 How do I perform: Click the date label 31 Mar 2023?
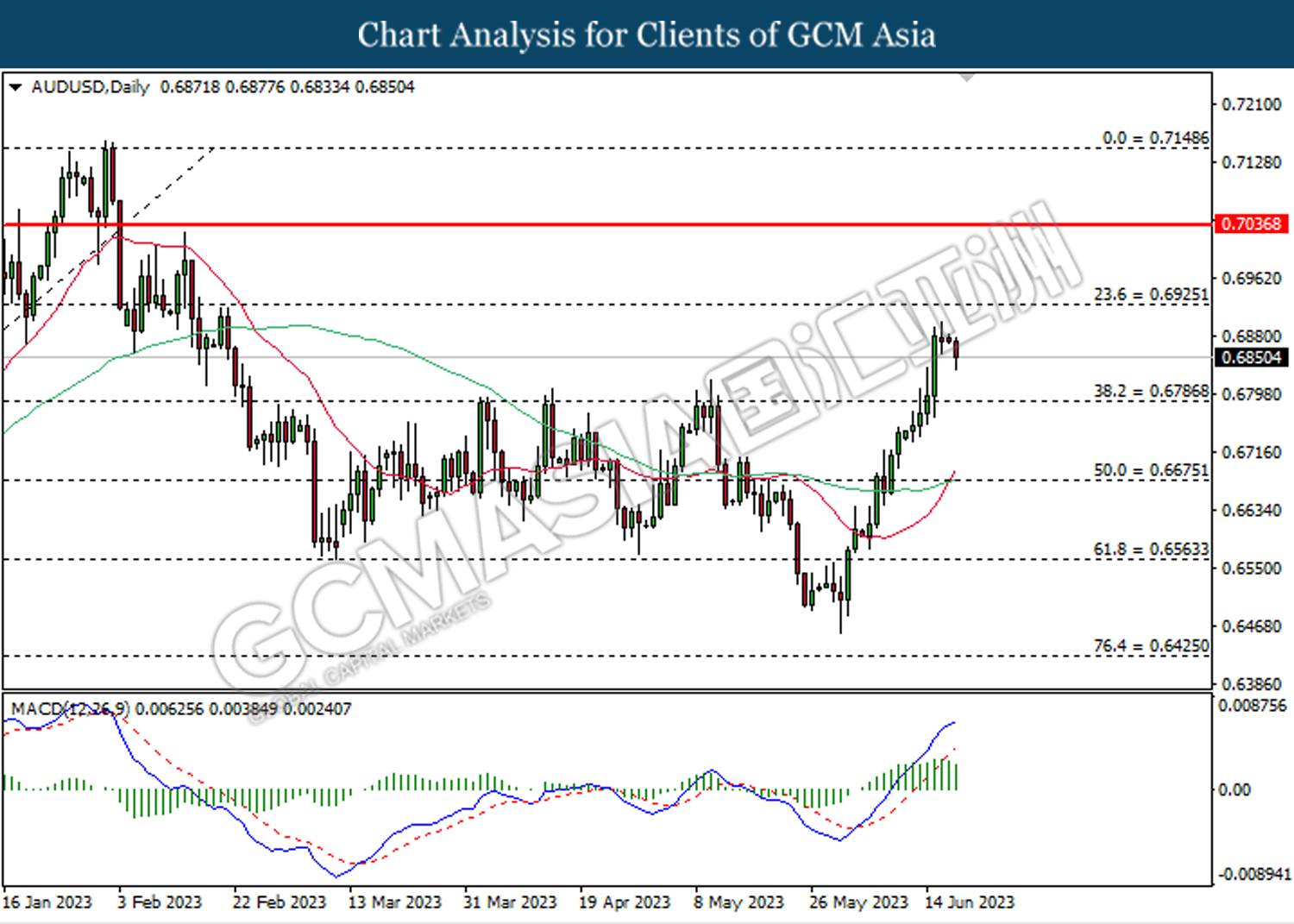pos(510,902)
